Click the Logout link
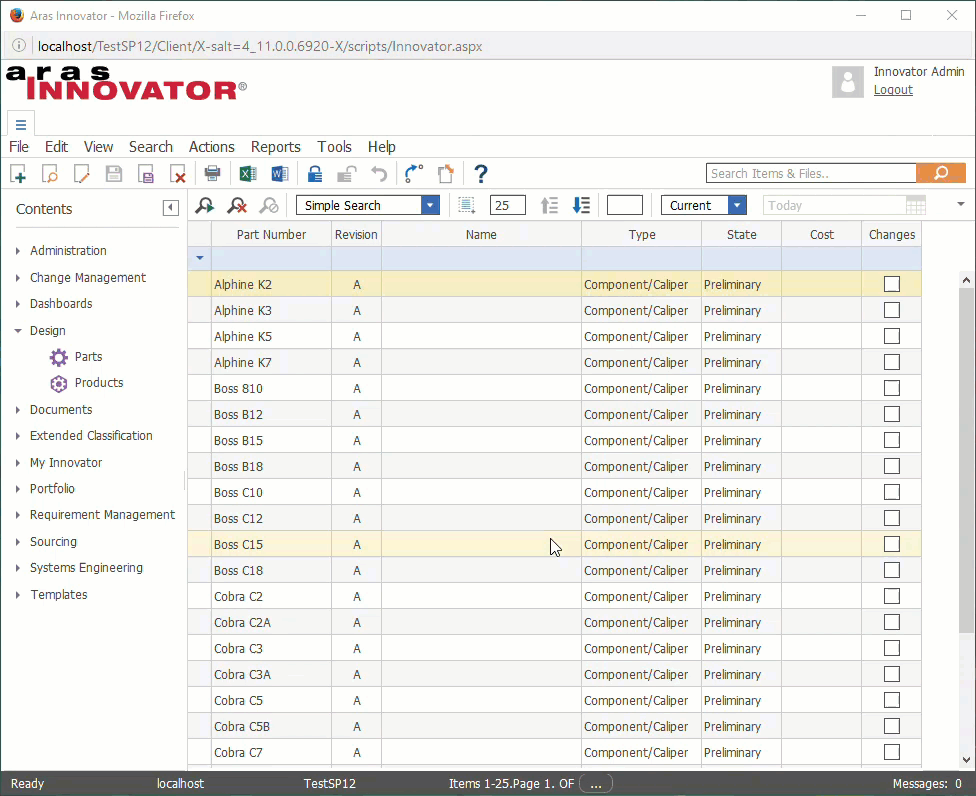This screenshot has height=796, width=976. point(893,90)
